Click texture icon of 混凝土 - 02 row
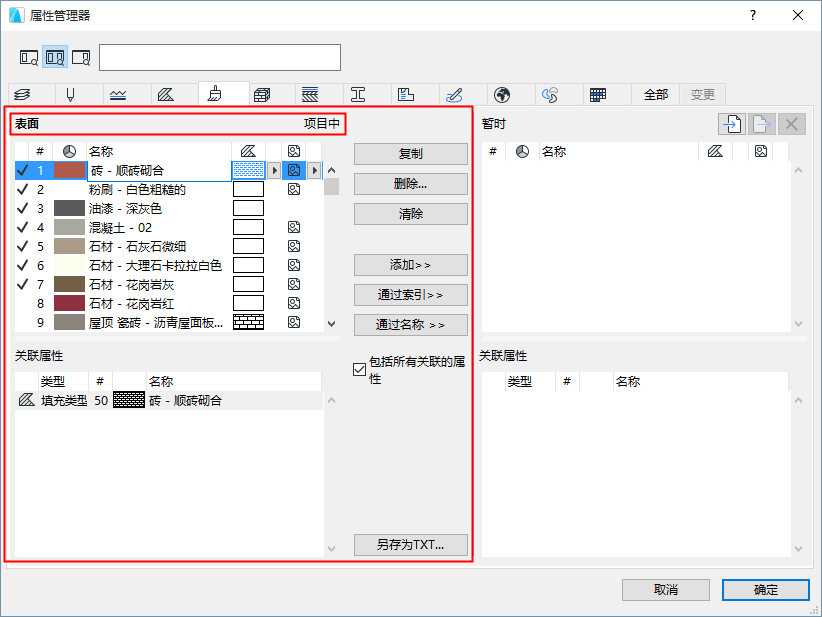The width and height of the screenshot is (822, 617). (x=294, y=227)
